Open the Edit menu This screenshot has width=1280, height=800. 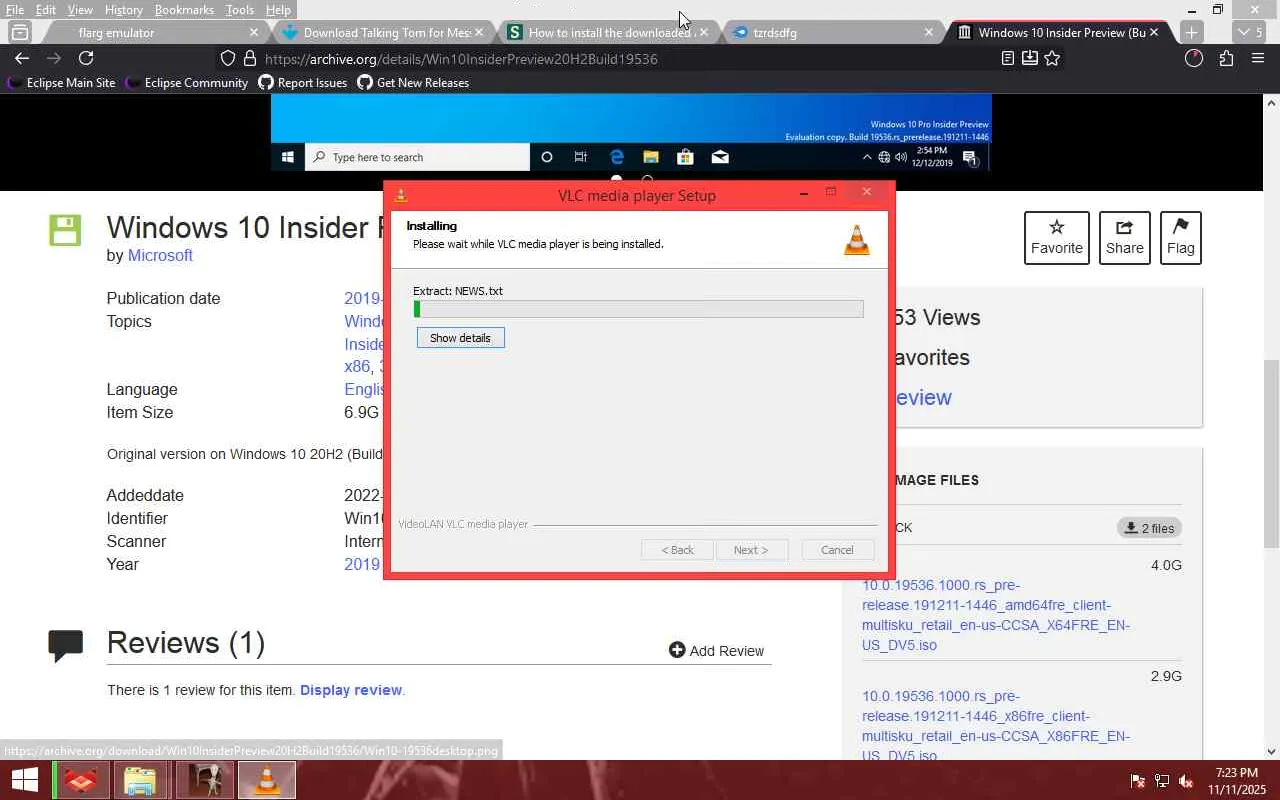[x=46, y=10]
